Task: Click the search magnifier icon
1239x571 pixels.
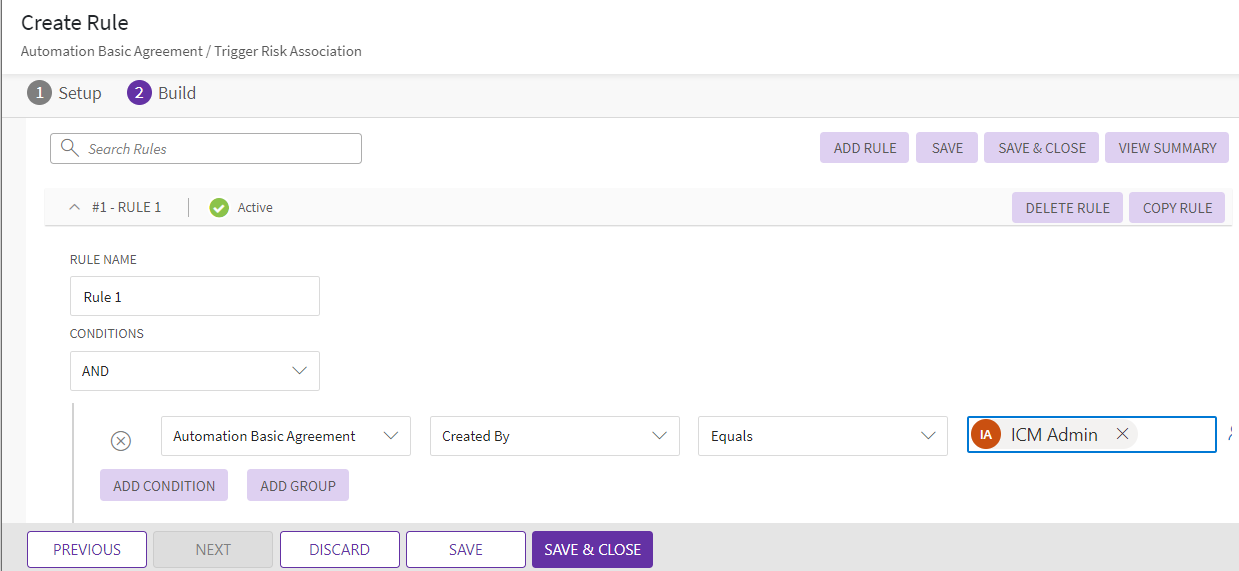Action: 69,148
